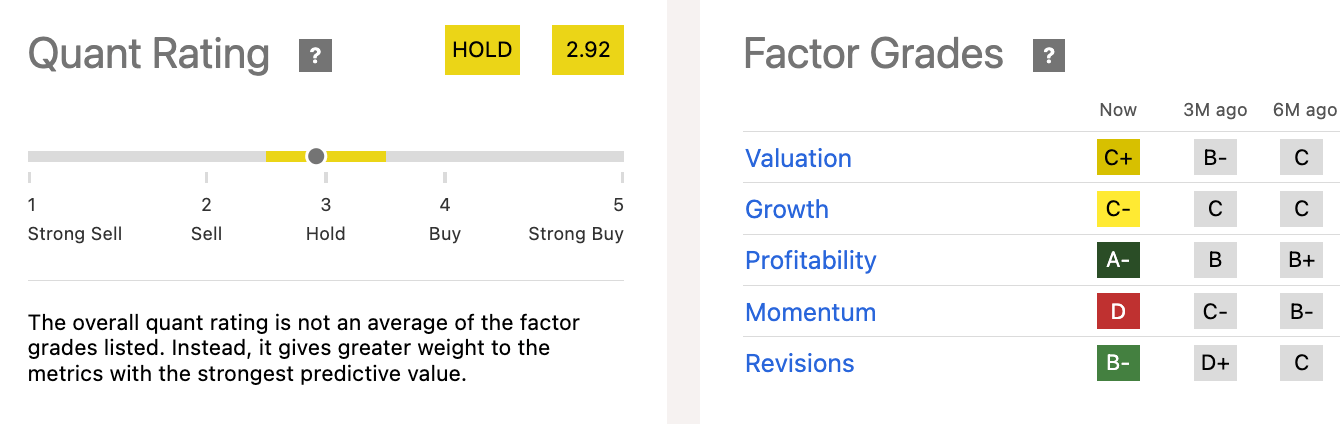Image resolution: width=1344 pixels, height=424 pixels.
Task: Click the Revisions D+ grade from 3M ago
Action: (x=1215, y=363)
